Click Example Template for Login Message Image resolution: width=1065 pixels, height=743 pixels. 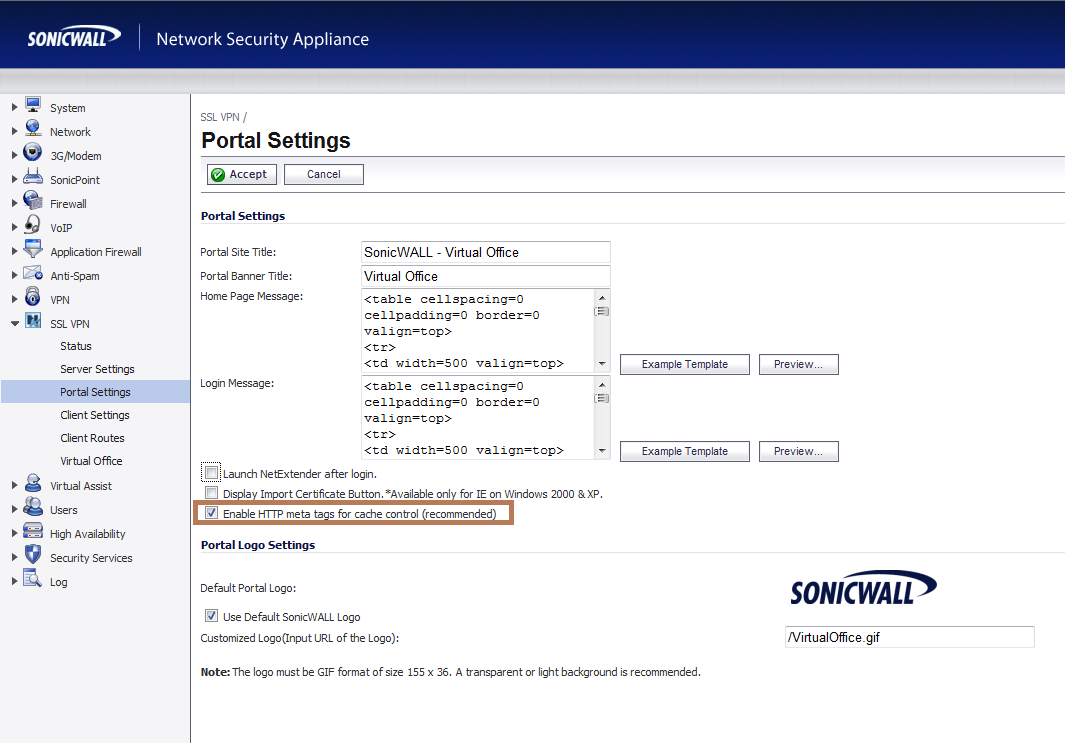(685, 451)
